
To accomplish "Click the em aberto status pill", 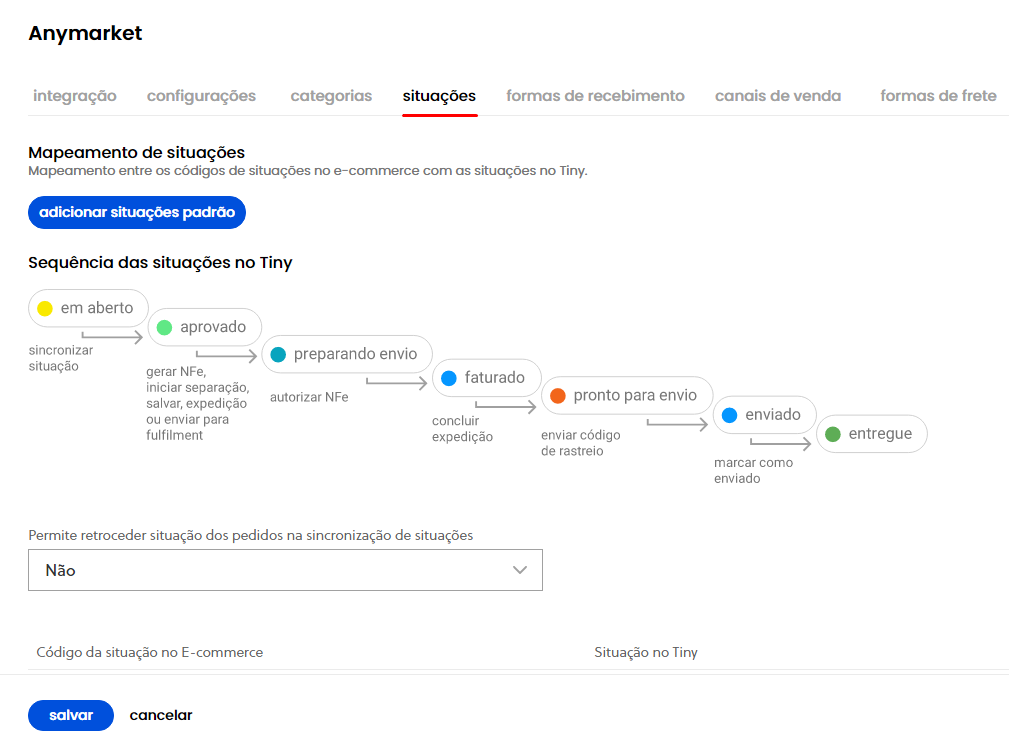I will pyautogui.click(x=89, y=308).
